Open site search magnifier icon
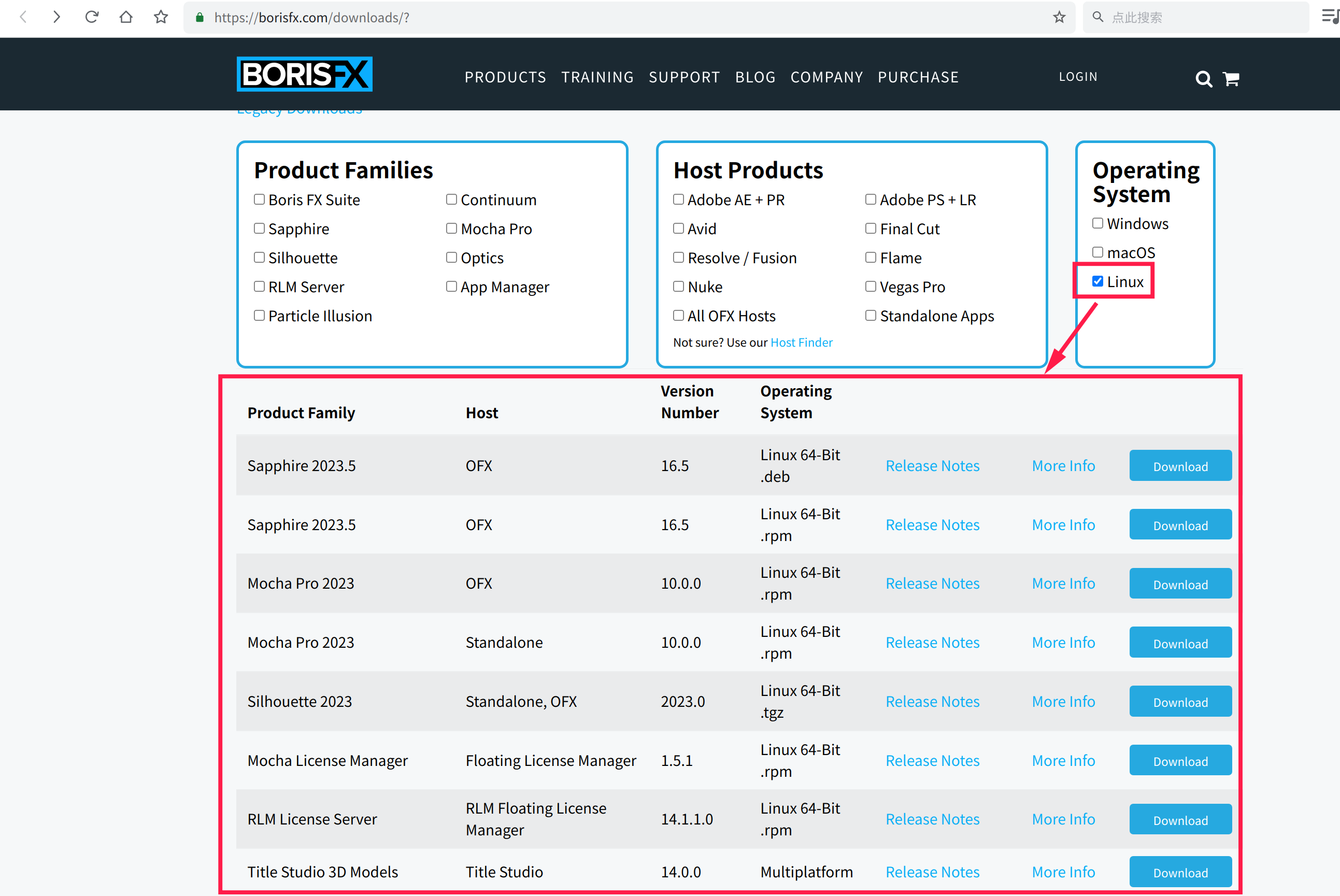Viewport: 1340px width, 896px height. pos(1203,79)
